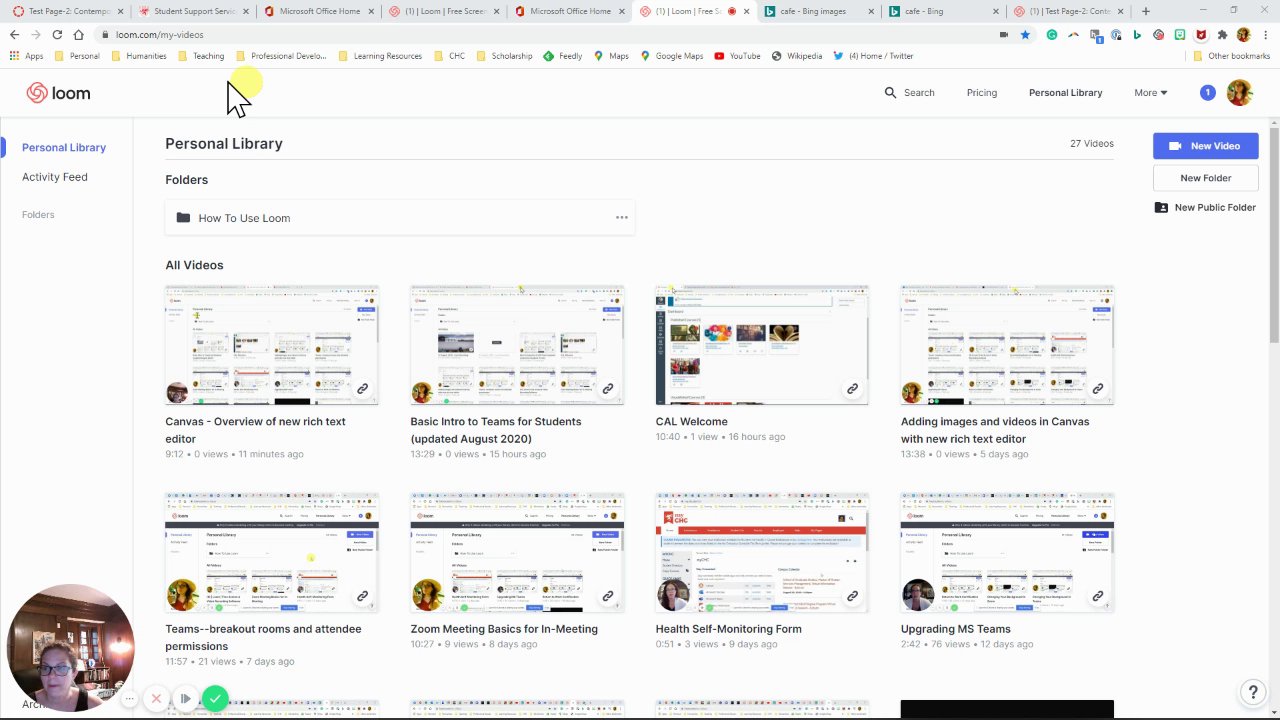The height and width of the screenshot is (720, 1280).
Task: Open the CAL Welcome video thumbnail
Action: [x=762, y=345]
